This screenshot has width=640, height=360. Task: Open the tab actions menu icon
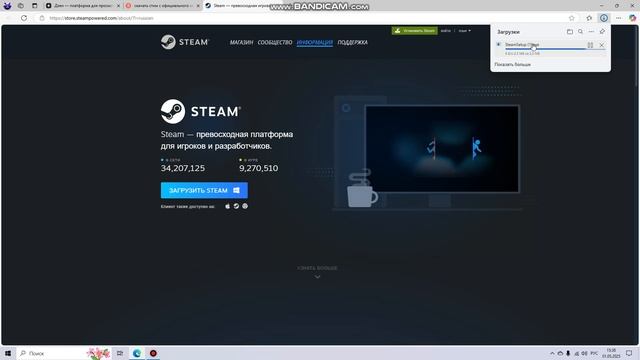(34, 6)
